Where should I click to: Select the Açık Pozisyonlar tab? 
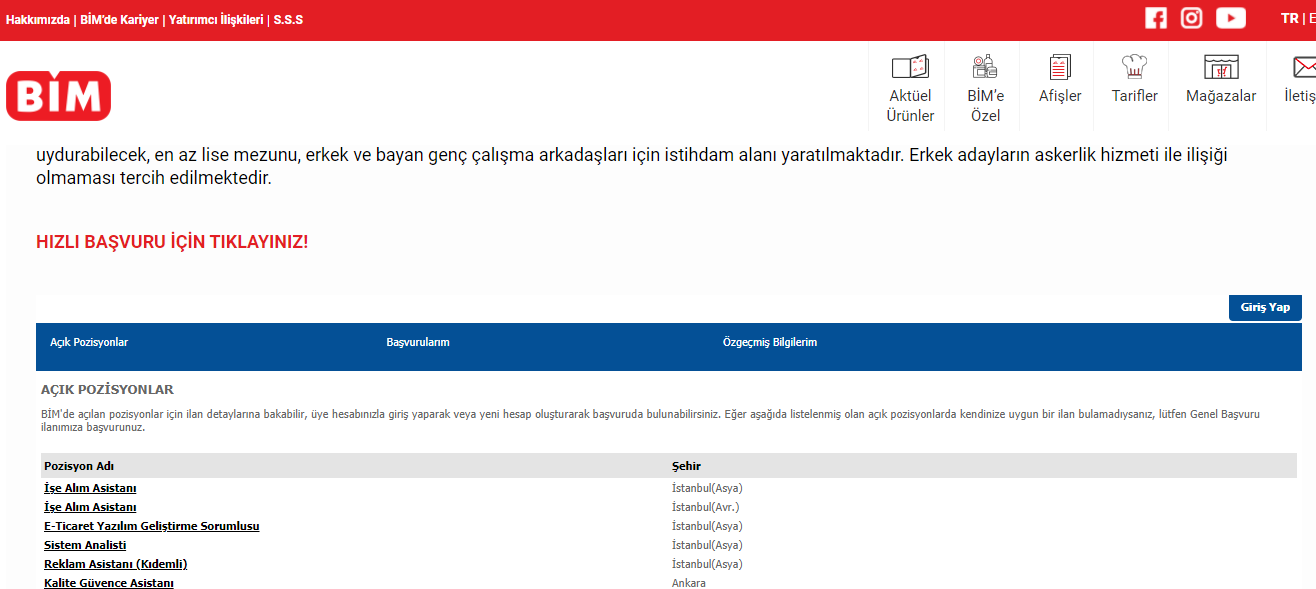click(x=89, y=342)
